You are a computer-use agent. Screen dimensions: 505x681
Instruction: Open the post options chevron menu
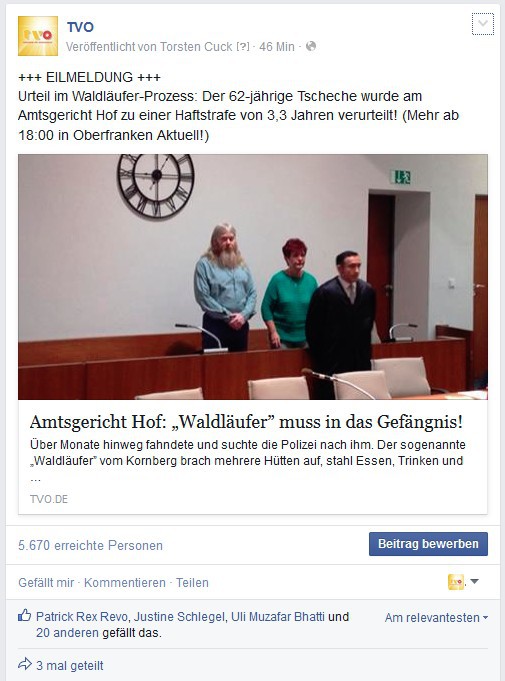(482, 24)
